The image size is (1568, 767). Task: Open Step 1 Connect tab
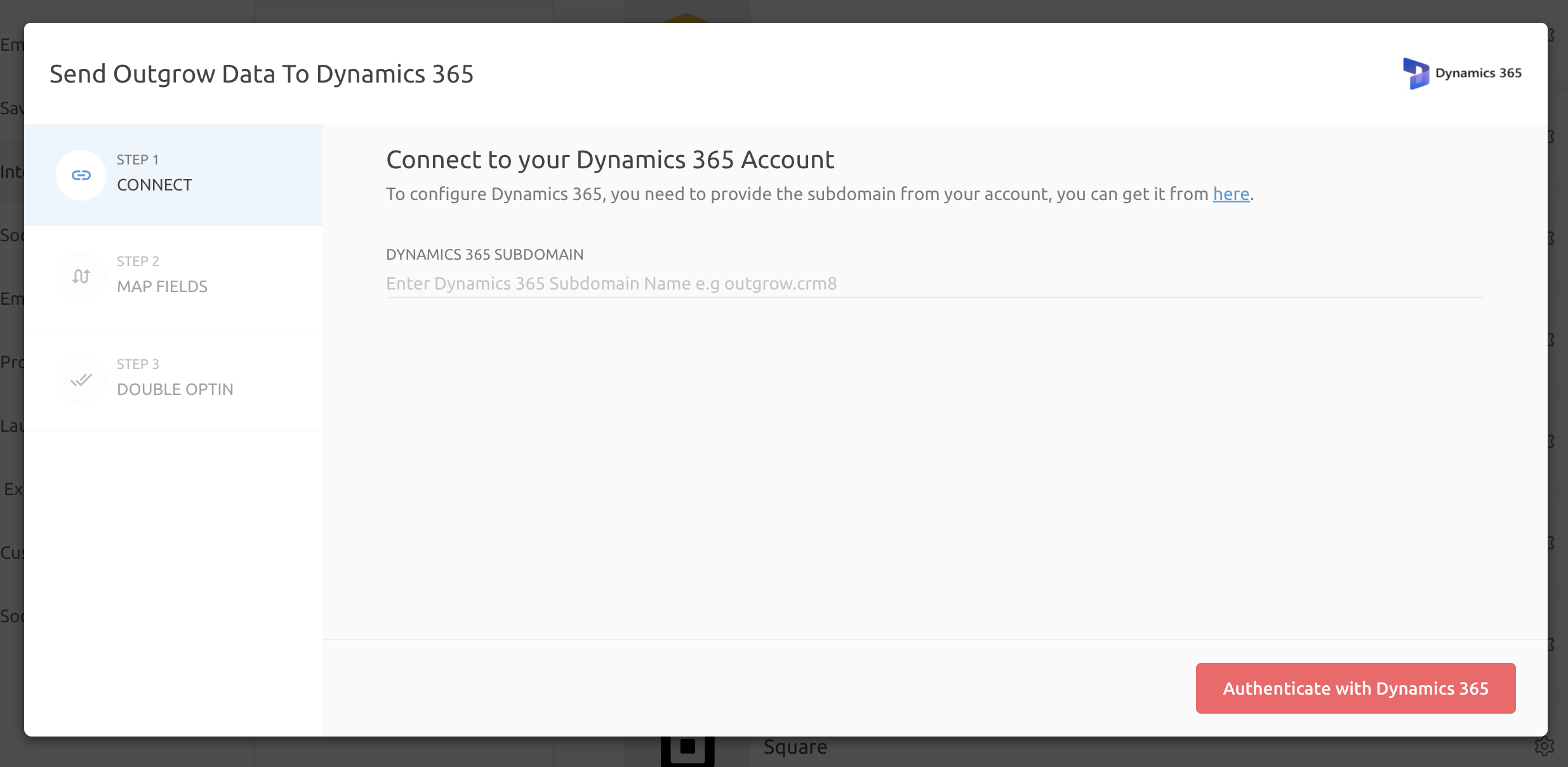[173, 175]
